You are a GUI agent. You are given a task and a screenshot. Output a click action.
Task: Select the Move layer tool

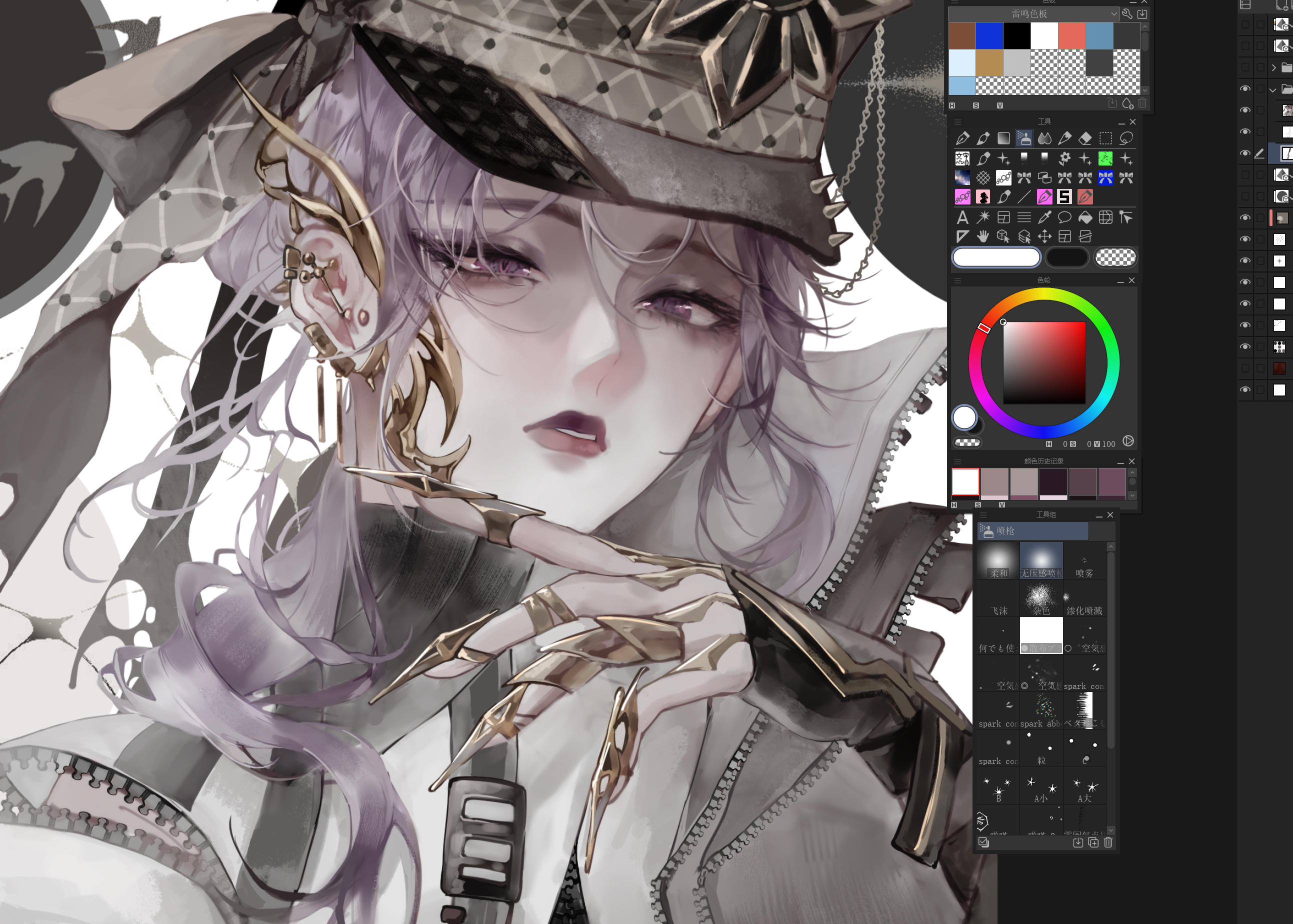[x=1044, y=236]
